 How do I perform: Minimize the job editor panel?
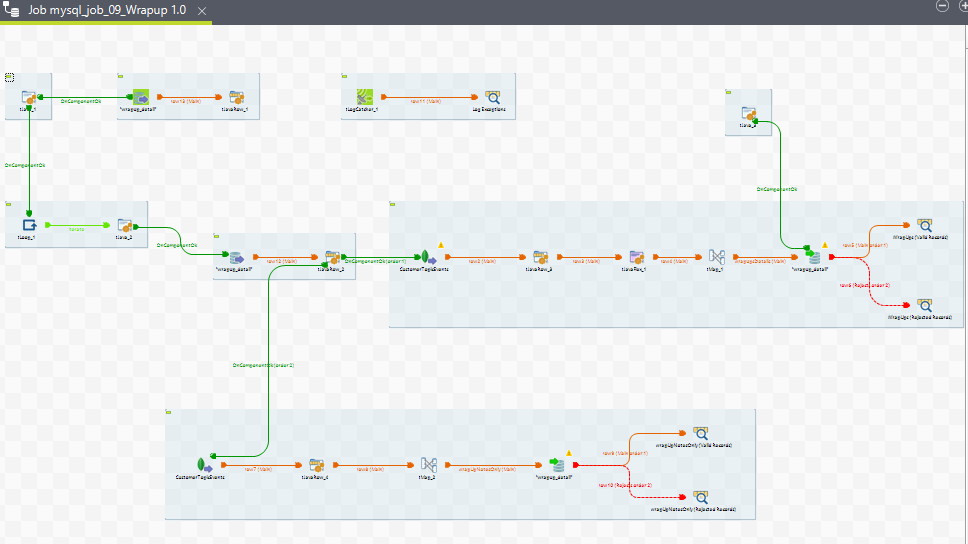coord(942,6)
